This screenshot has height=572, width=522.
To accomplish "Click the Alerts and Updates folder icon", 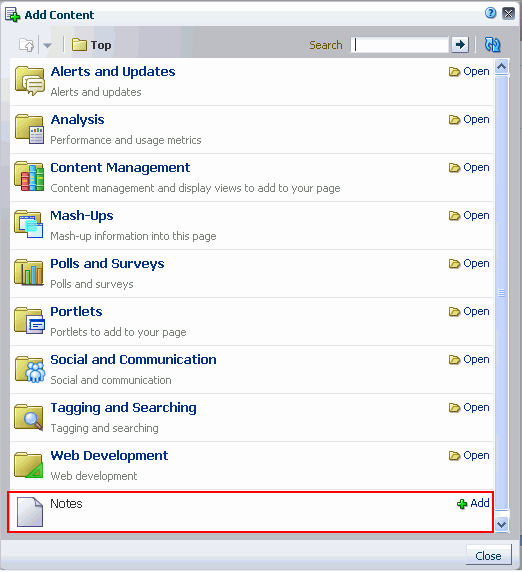I will 30,81.
